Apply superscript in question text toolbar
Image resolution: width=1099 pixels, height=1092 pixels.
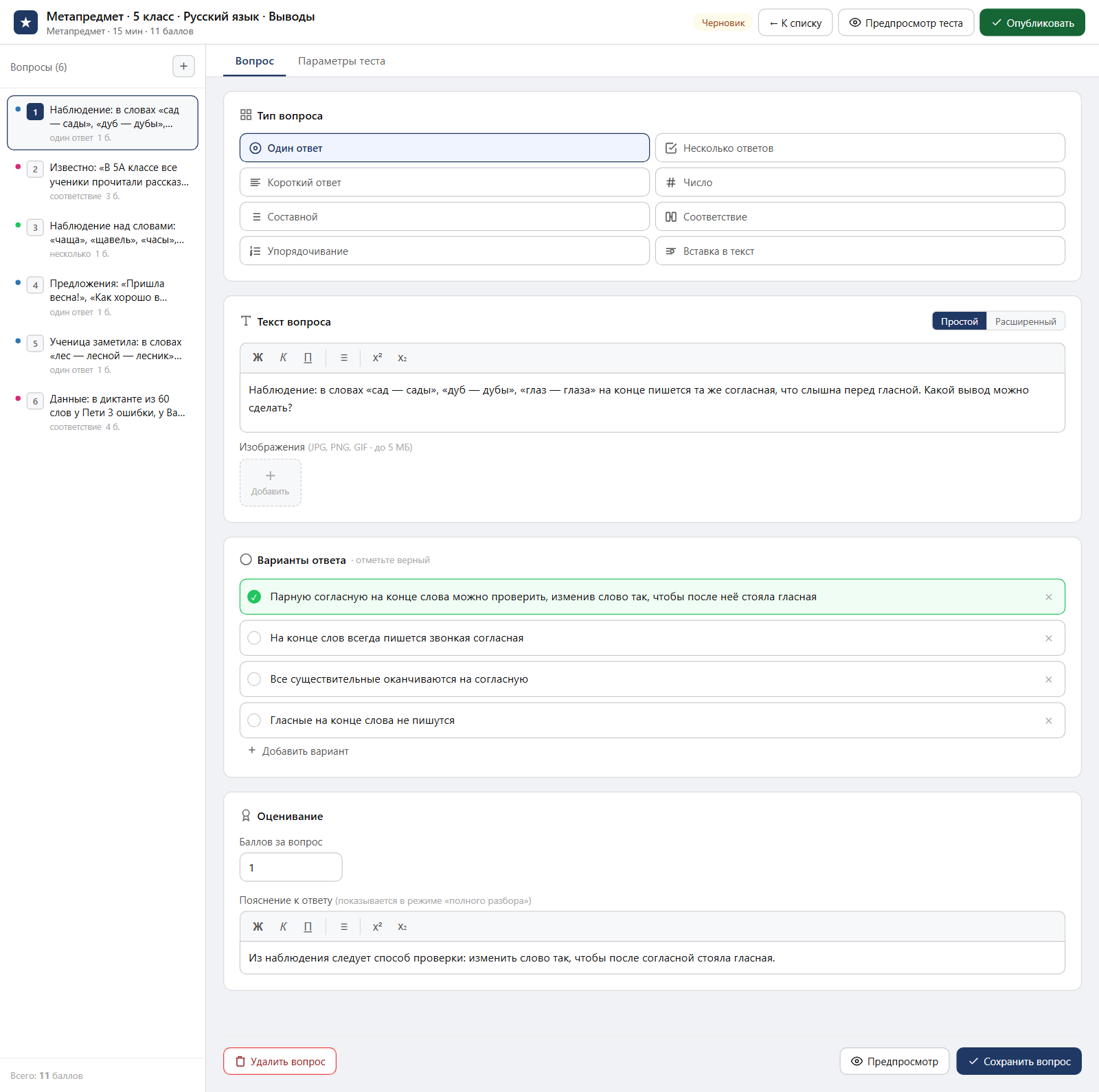tap(377, 358)
